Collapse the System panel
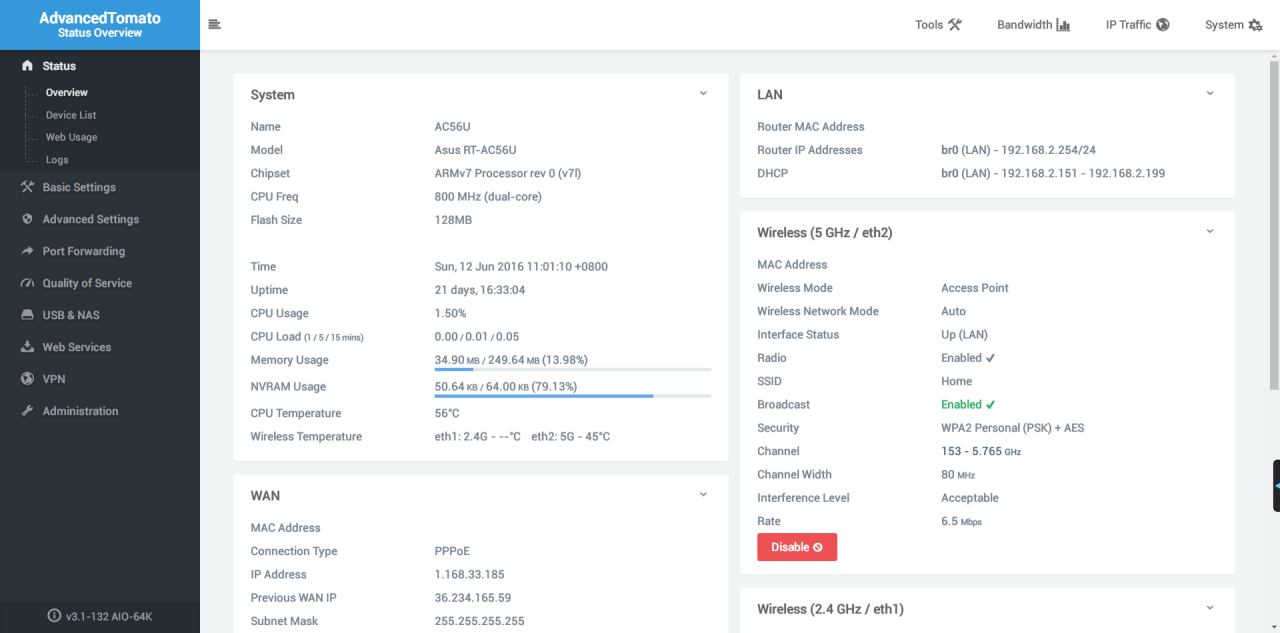The width and height of the screenshot is (1280, 633). tap(703, 94)
